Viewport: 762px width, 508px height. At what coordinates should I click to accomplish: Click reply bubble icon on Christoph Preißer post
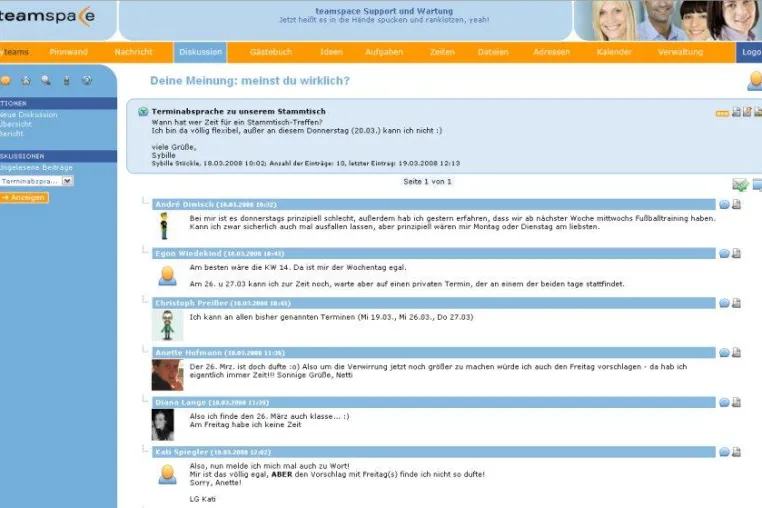pyautogui.click(x=724, y=303)
